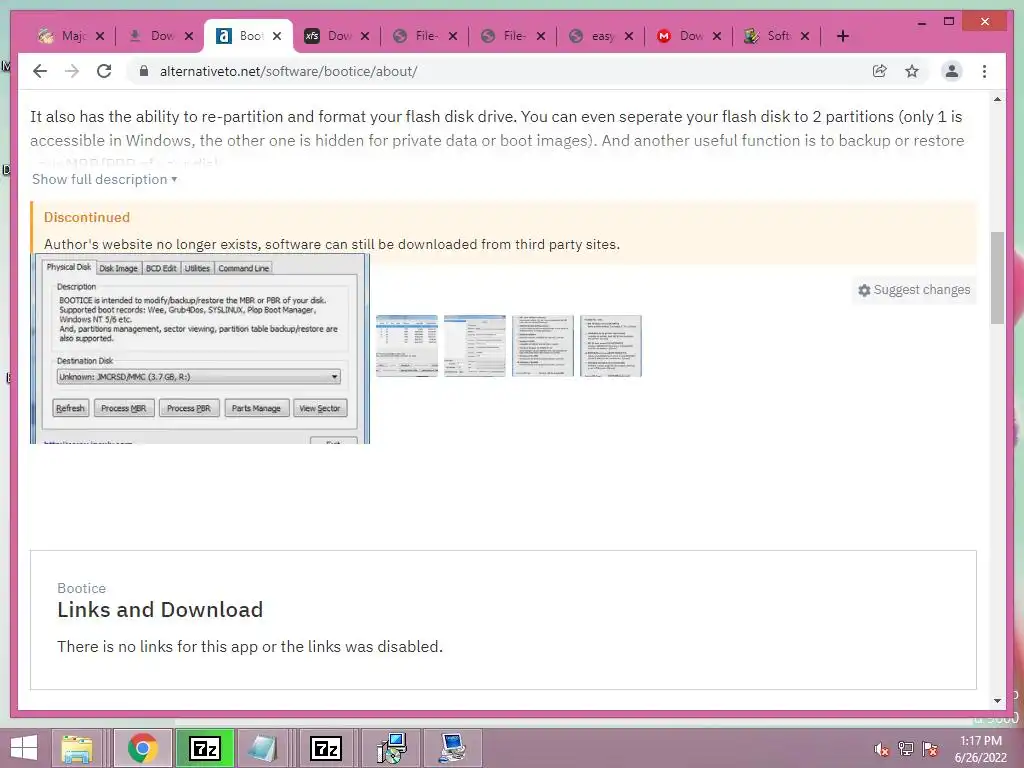Open the installer setup taskbar icon
This screenshot has width=1024, height=768.
[x=391, y=748]
